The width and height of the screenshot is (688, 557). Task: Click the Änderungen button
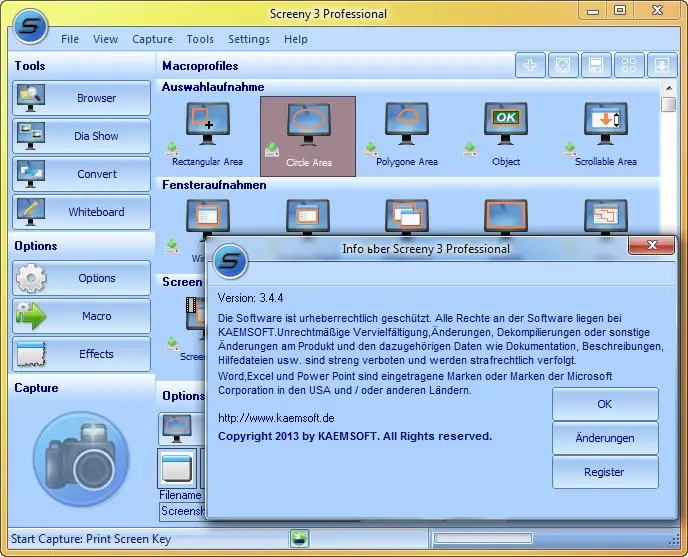coord(605,438)
